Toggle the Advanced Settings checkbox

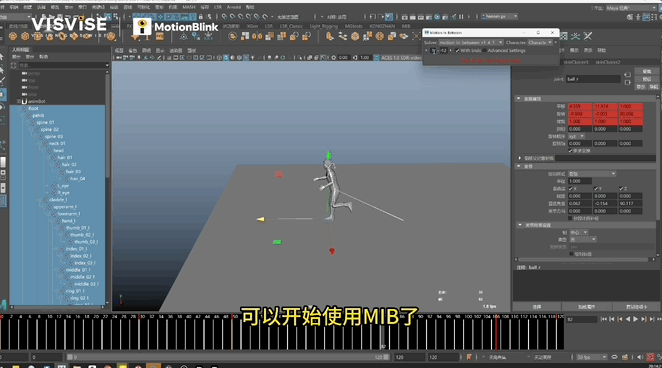[485, 51]
